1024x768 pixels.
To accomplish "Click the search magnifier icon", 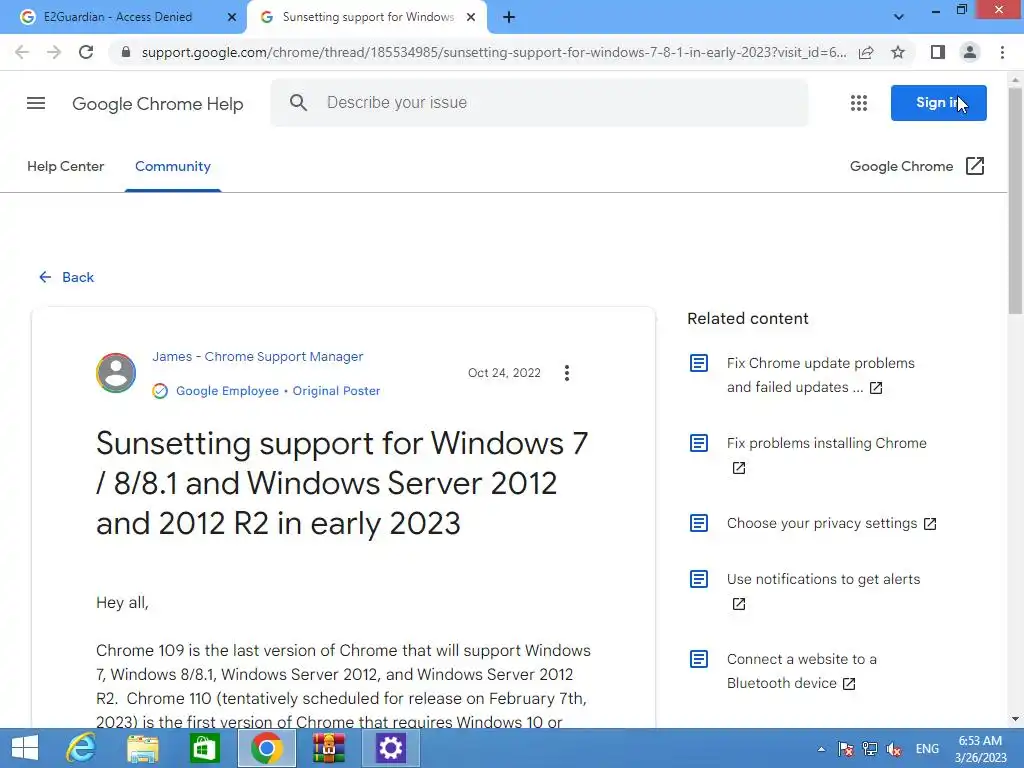I will (x=298, y=103).
